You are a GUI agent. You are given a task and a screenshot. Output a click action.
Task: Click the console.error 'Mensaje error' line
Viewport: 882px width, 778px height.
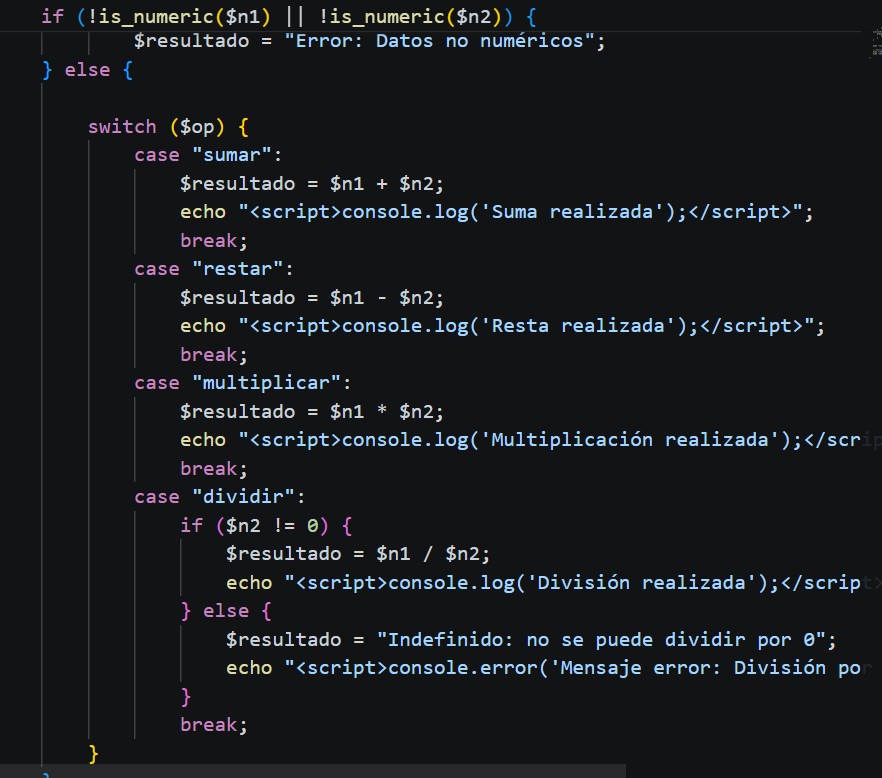point(549,668)
